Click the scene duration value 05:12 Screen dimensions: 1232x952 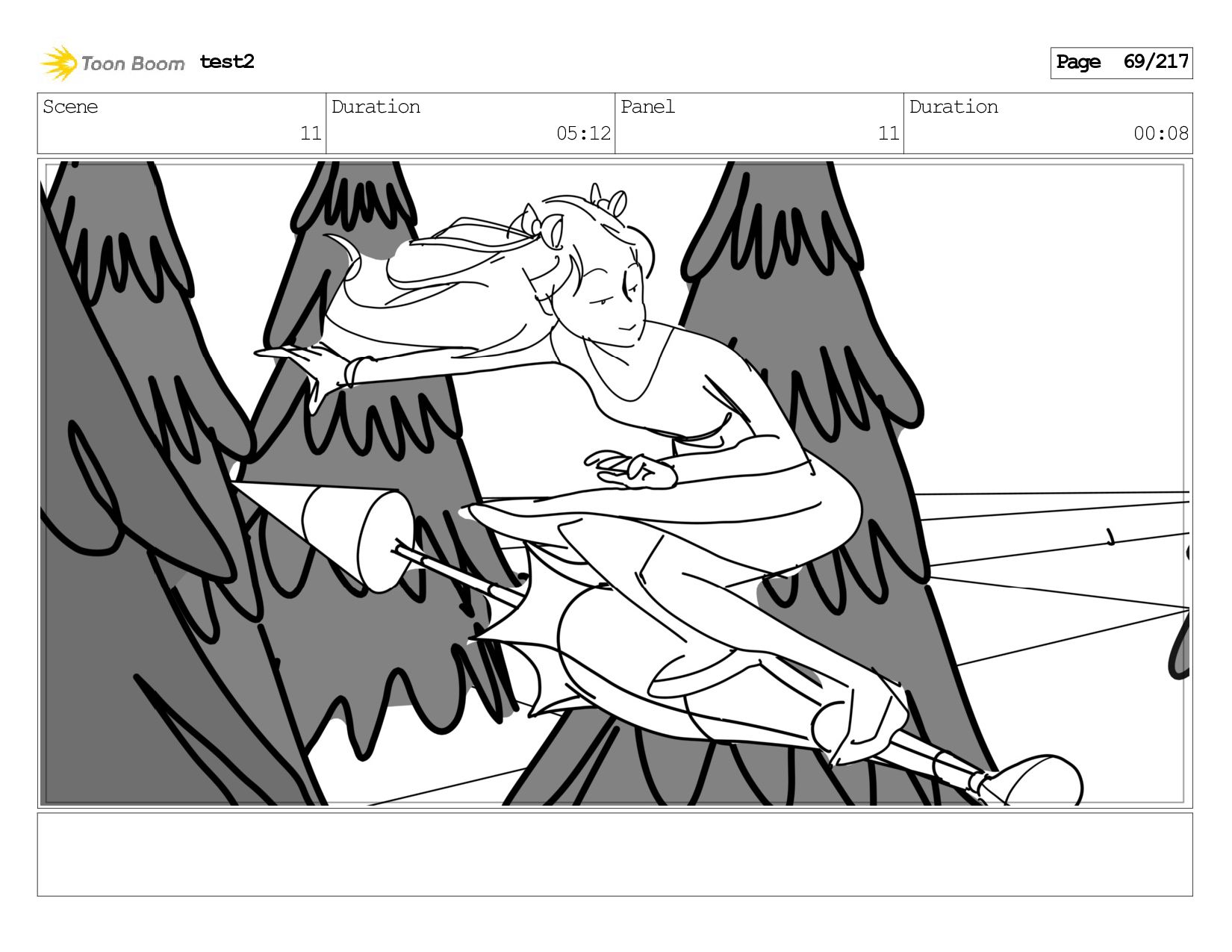(583, 134)
